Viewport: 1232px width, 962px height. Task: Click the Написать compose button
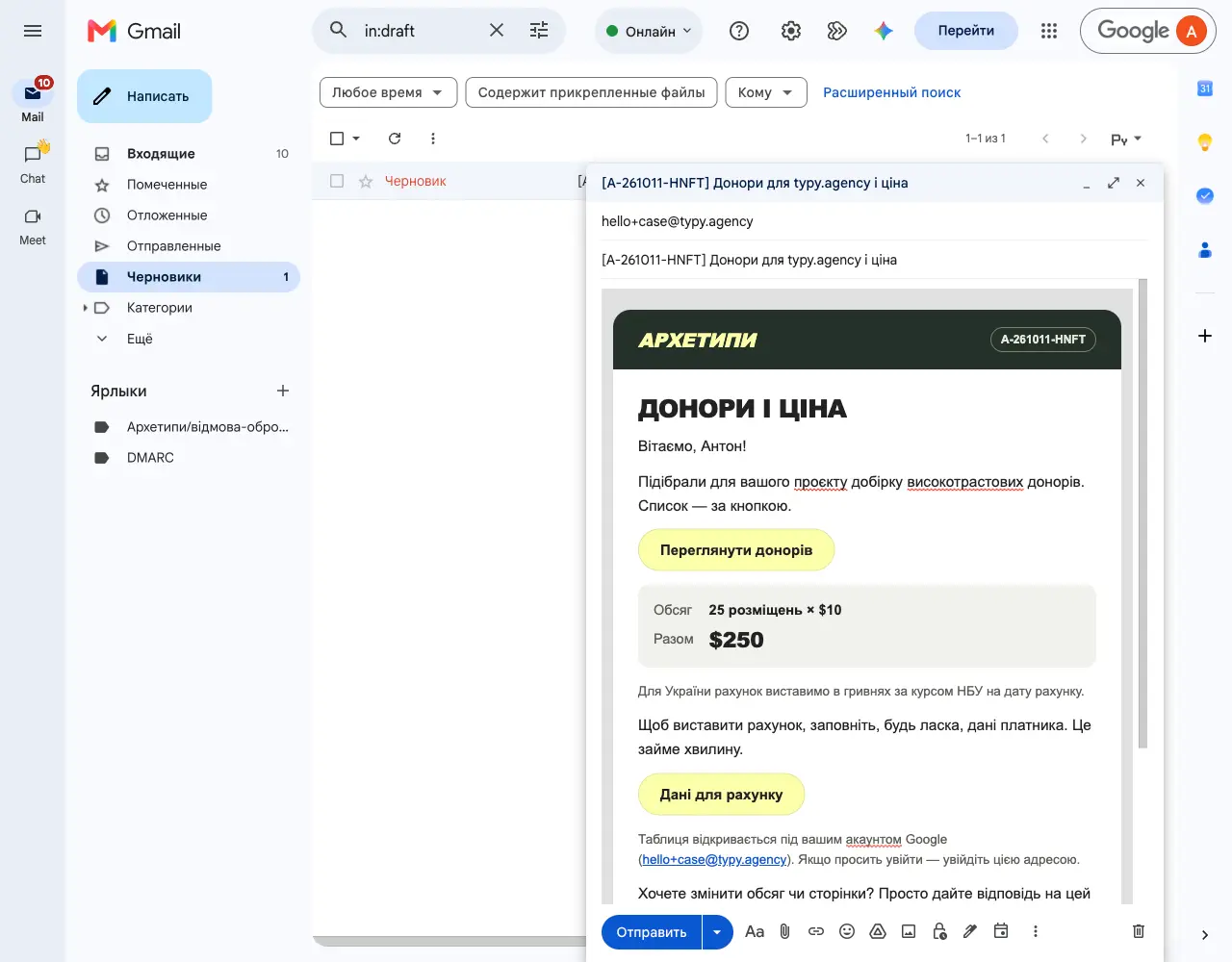click(144, 96)
